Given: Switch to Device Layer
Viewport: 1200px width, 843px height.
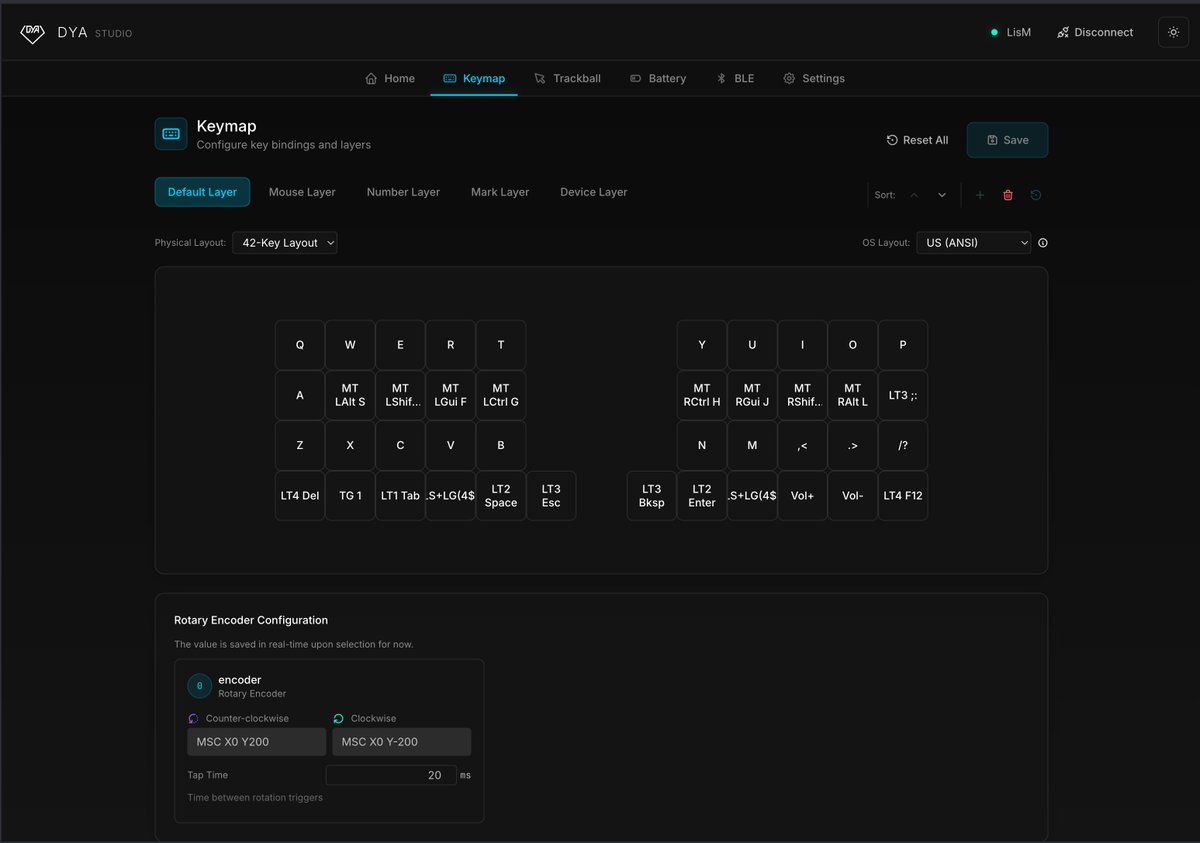Looking at the screenshot, I should pyautogui.click(x=594, y=192).
